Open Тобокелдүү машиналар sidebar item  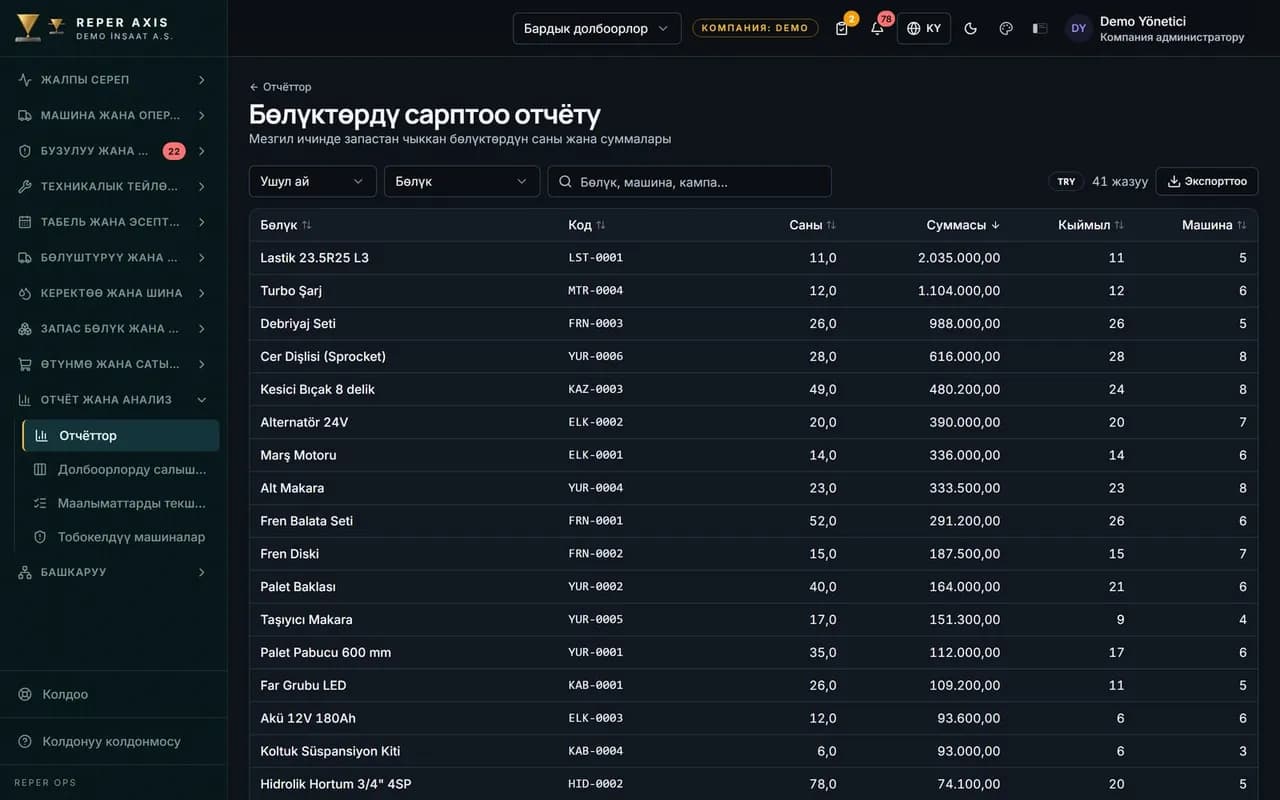tap(121, 537)
